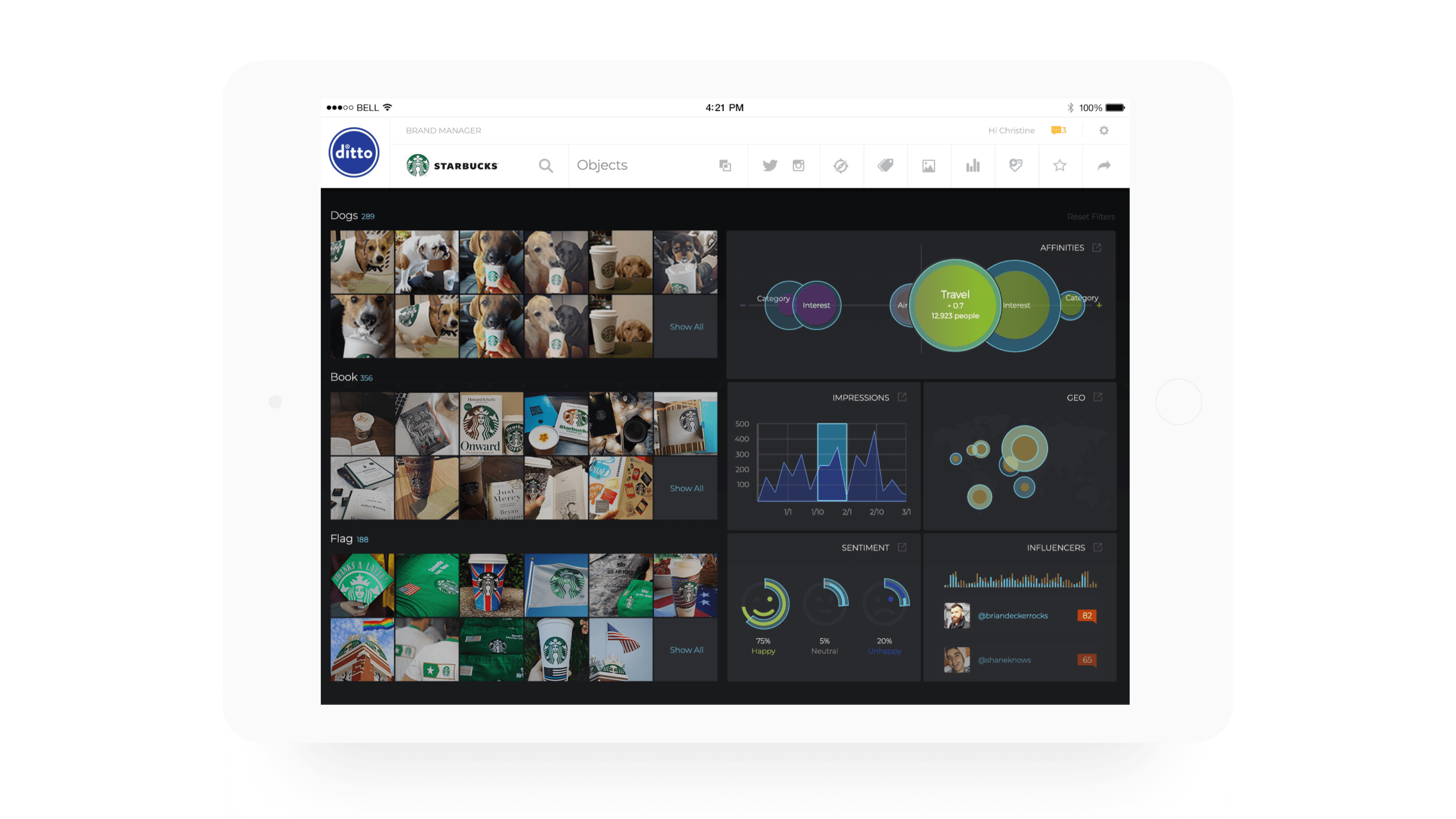Click the share/forward icon

[x=1104, y=165]
